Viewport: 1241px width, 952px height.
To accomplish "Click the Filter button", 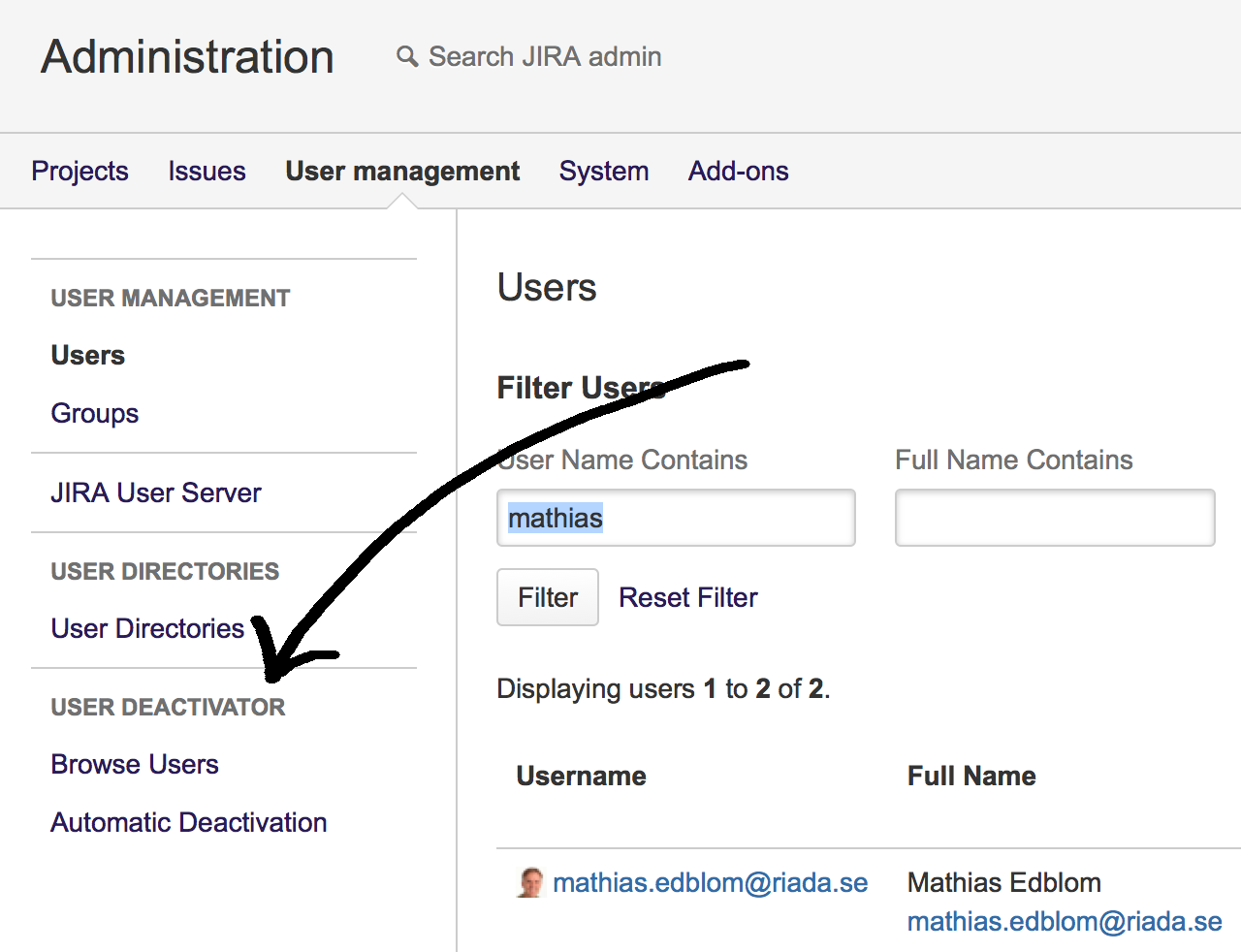I will coord(548,597).
